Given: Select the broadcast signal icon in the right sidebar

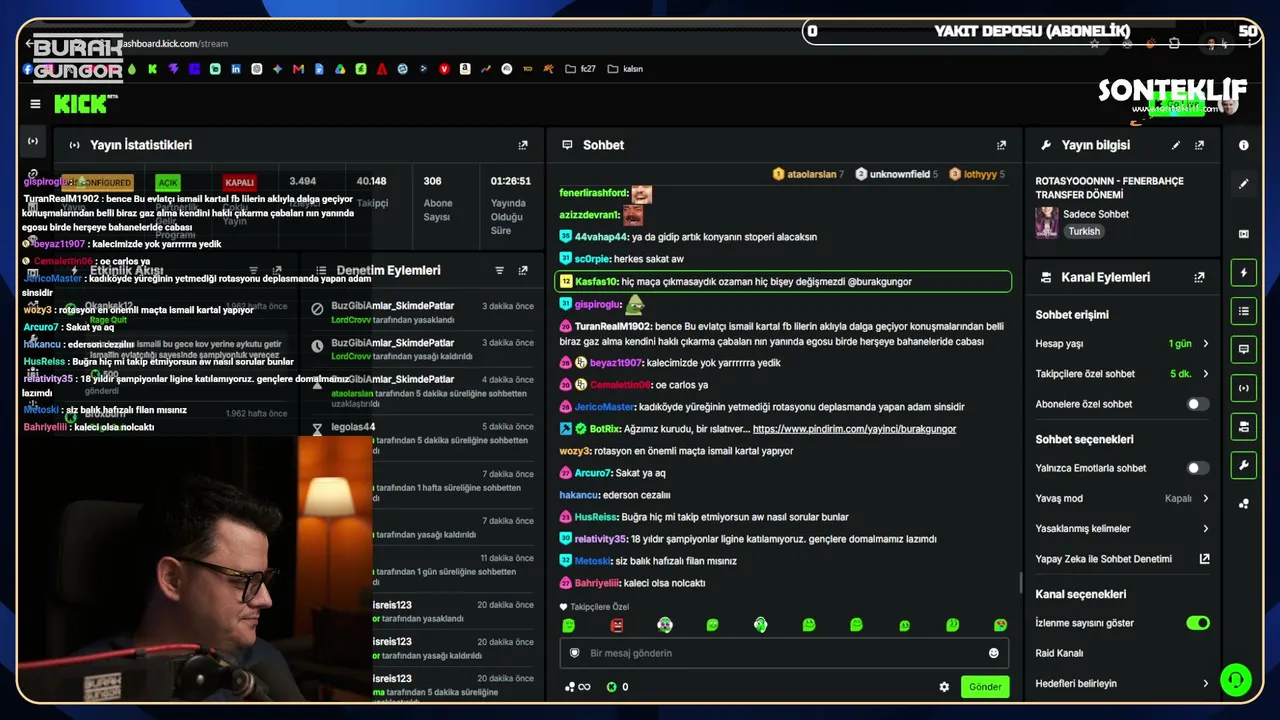Looking at the screenshot, I should (x=1244, y=388).
